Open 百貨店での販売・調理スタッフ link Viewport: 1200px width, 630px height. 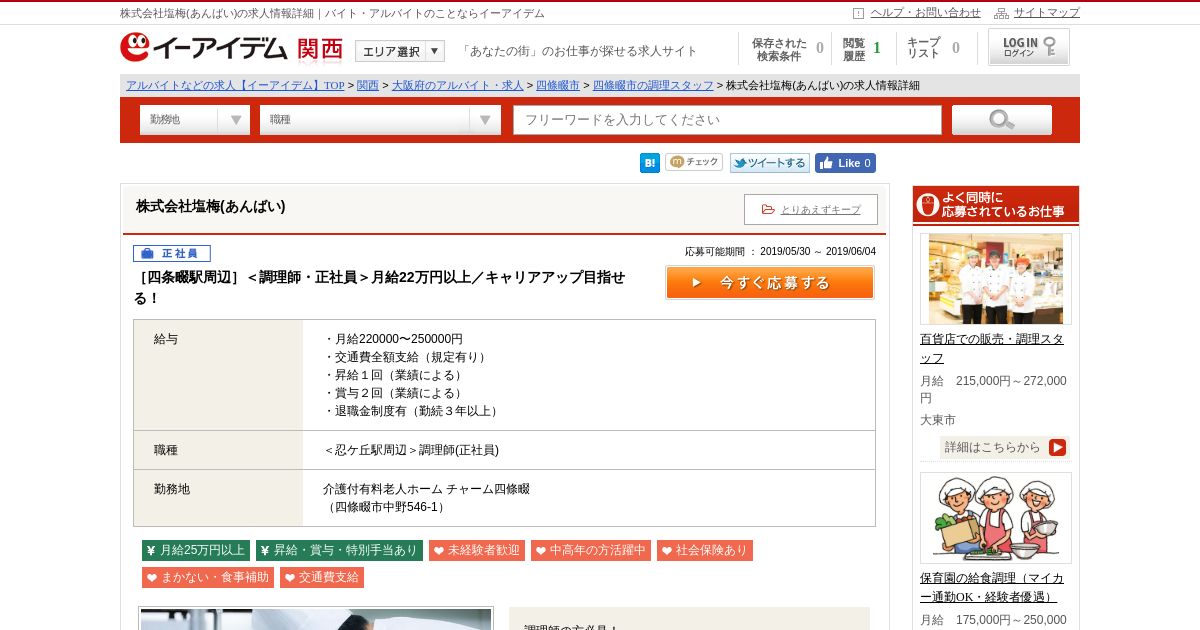(992, 348)
